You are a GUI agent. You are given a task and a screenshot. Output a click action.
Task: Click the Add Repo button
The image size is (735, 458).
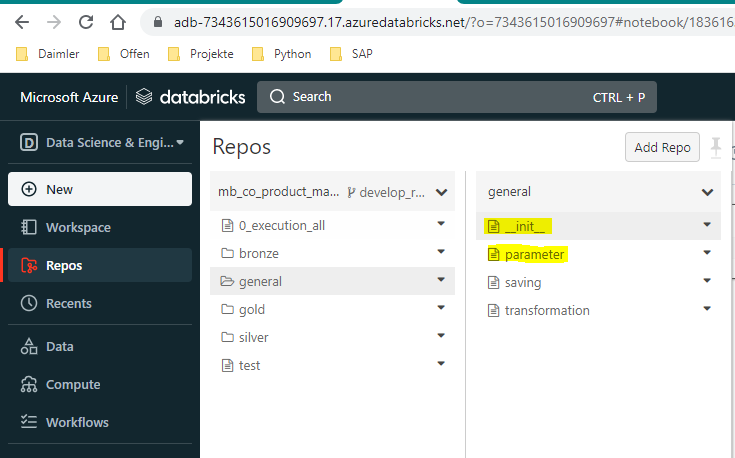662,147
